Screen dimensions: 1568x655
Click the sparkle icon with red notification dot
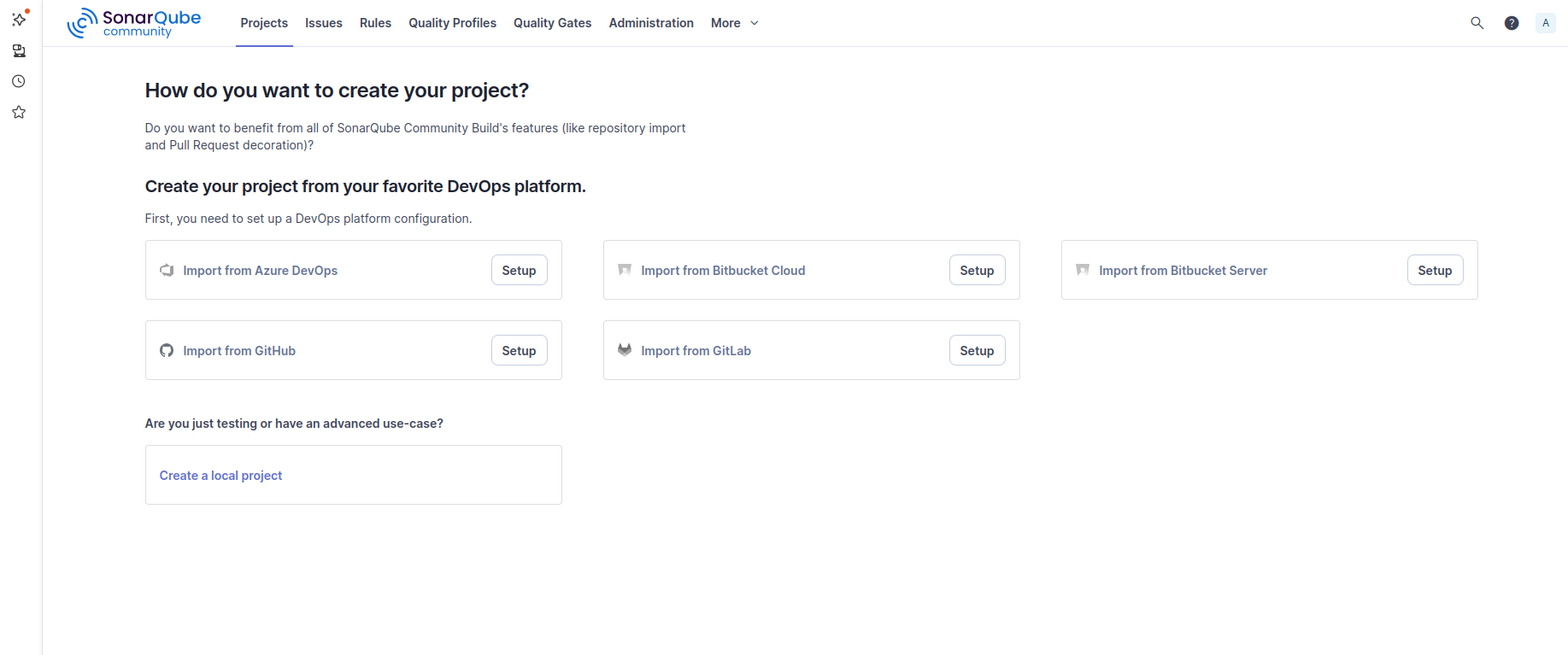coord(19,19)
